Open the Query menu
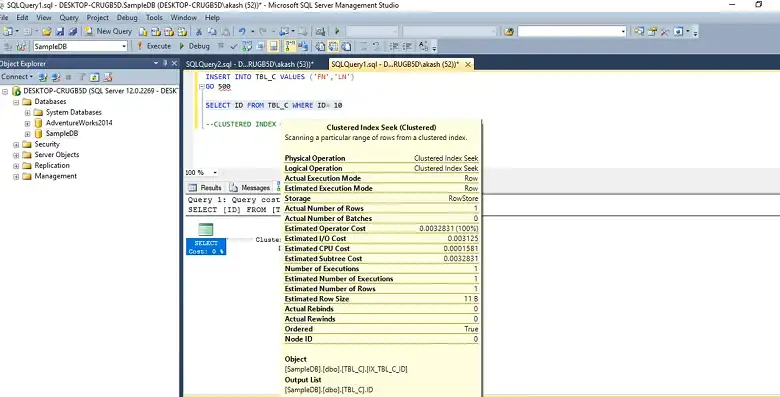Screen dimensions: 780x397 coord(69,17)
